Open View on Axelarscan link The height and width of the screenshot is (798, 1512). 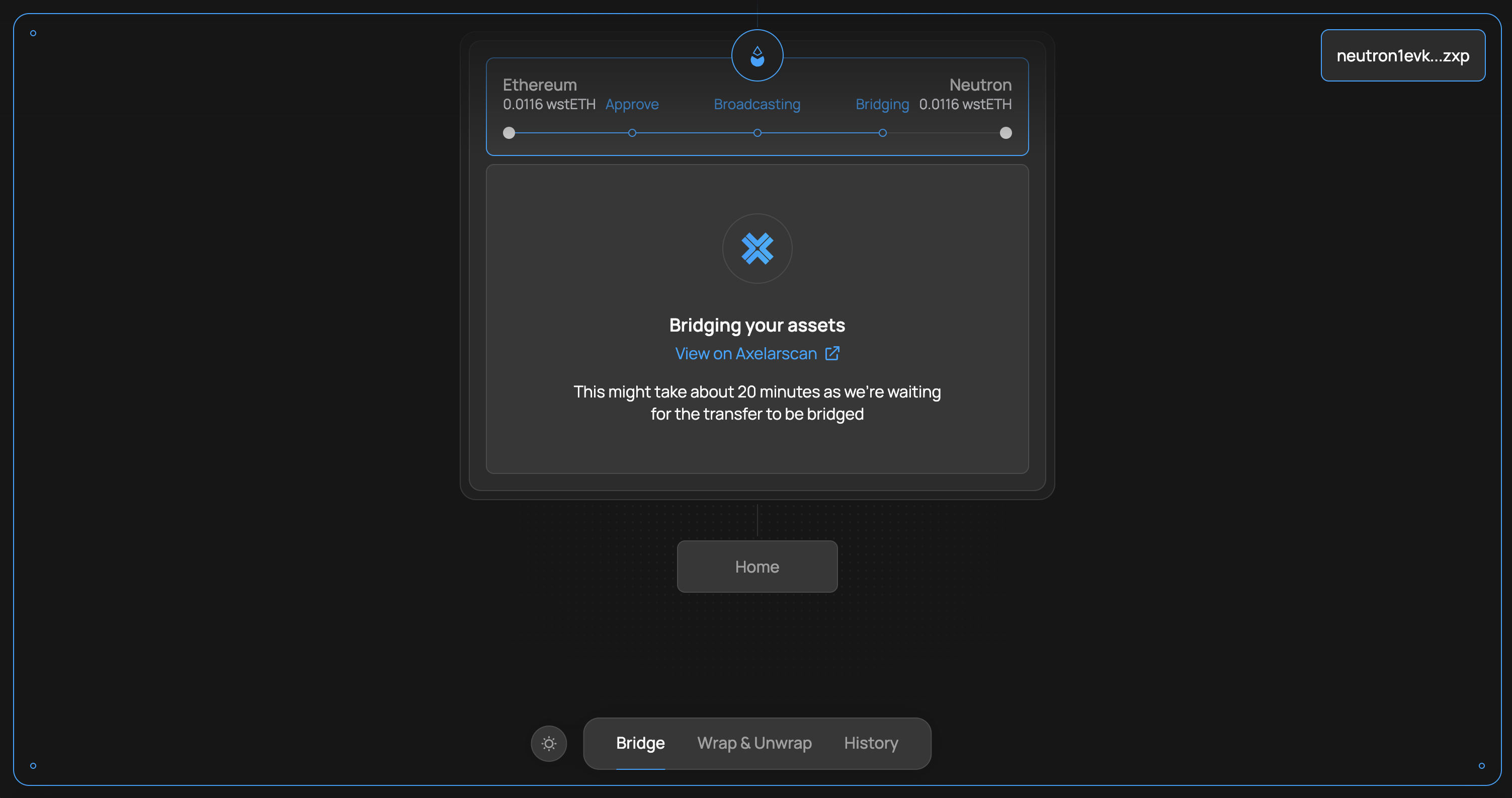coord(746,354)
